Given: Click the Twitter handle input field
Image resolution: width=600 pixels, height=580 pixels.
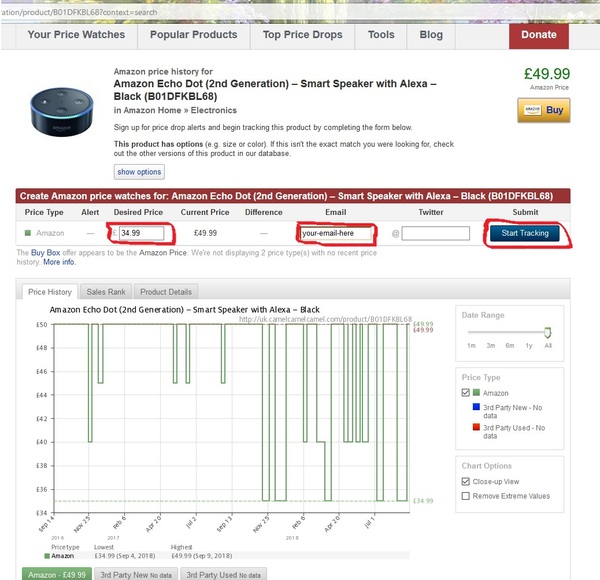Looking at the screenshot, I should click(435, 233).
